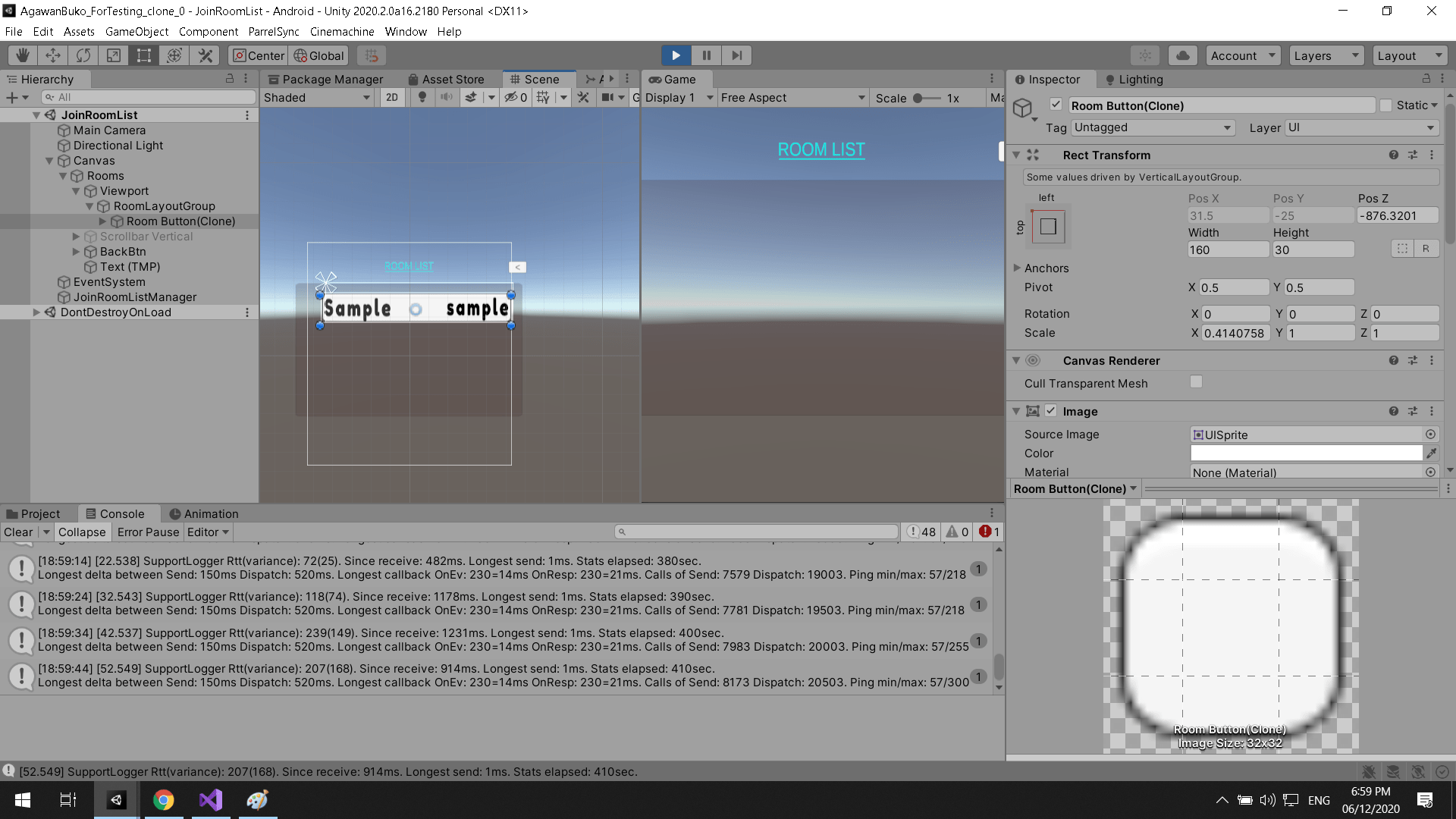
Task: Select the Move tool
Action: (52, 55)
